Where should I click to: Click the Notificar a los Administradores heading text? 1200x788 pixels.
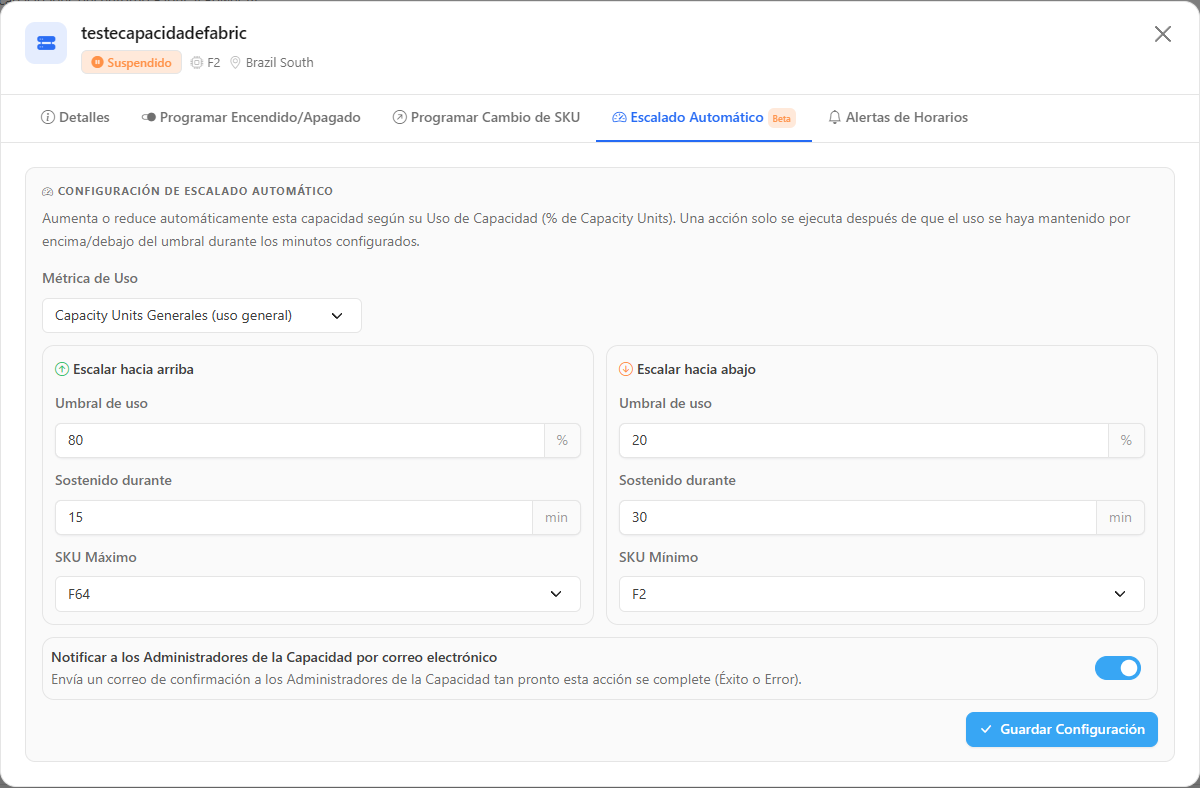[274, 657]
